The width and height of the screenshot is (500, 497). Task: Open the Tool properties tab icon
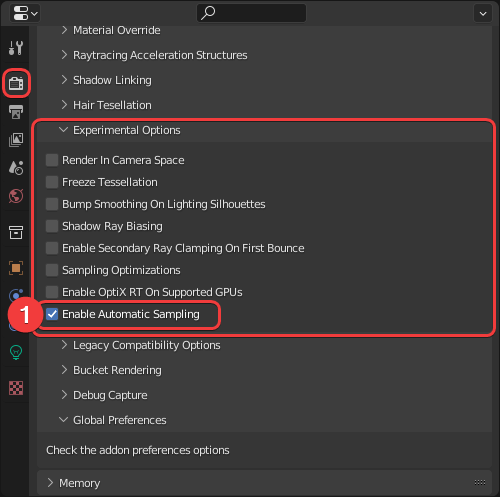(16, 48)
